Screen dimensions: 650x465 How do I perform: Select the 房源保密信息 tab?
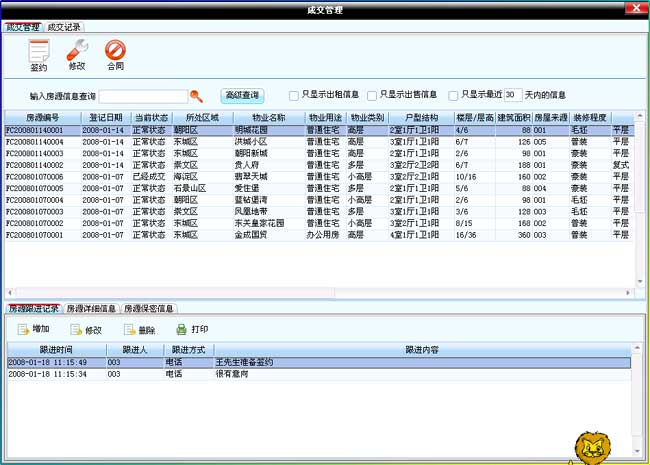[150, 309]
